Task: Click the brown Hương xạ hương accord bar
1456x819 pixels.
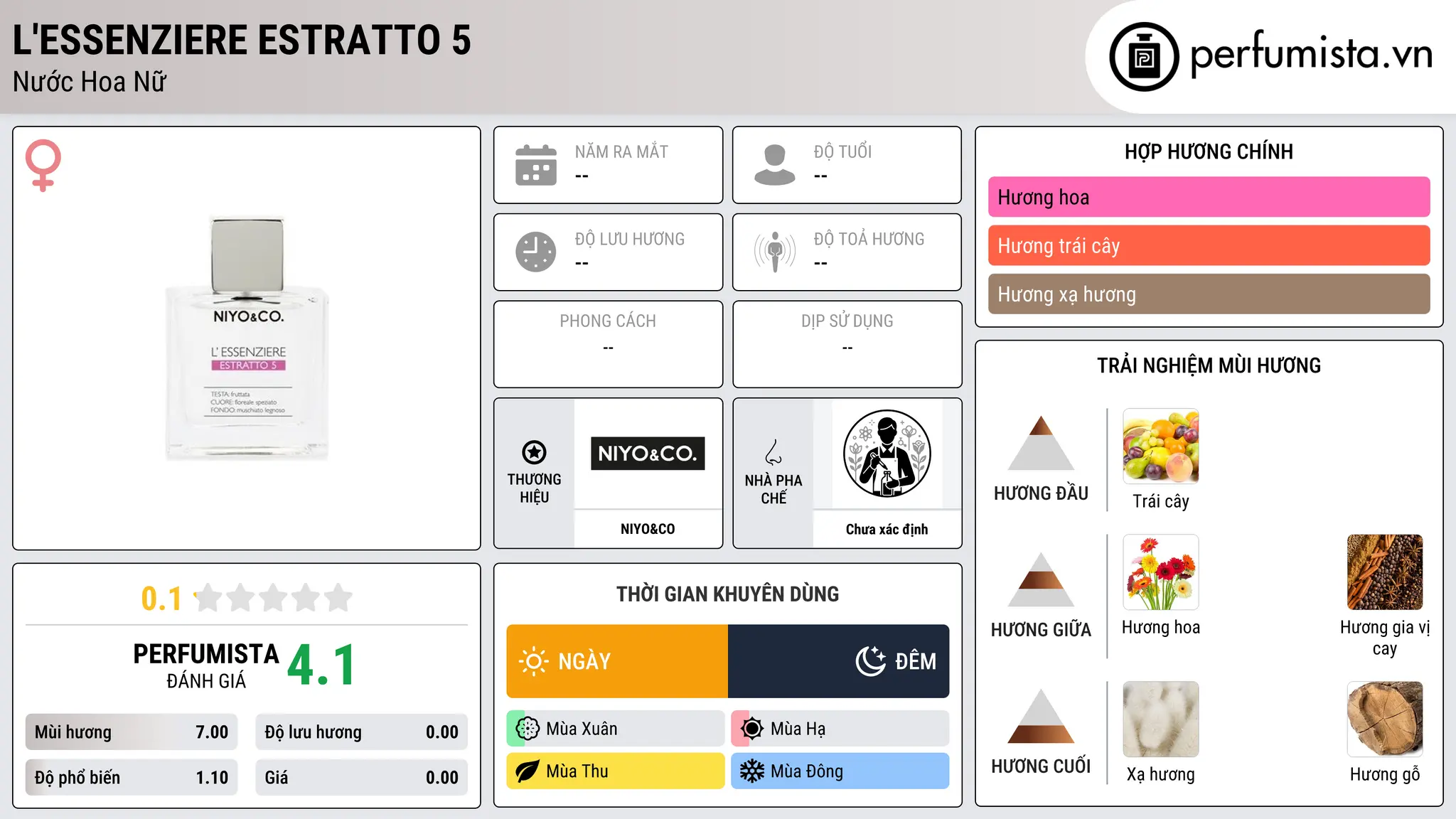Action: click(x=1209, y=294)
